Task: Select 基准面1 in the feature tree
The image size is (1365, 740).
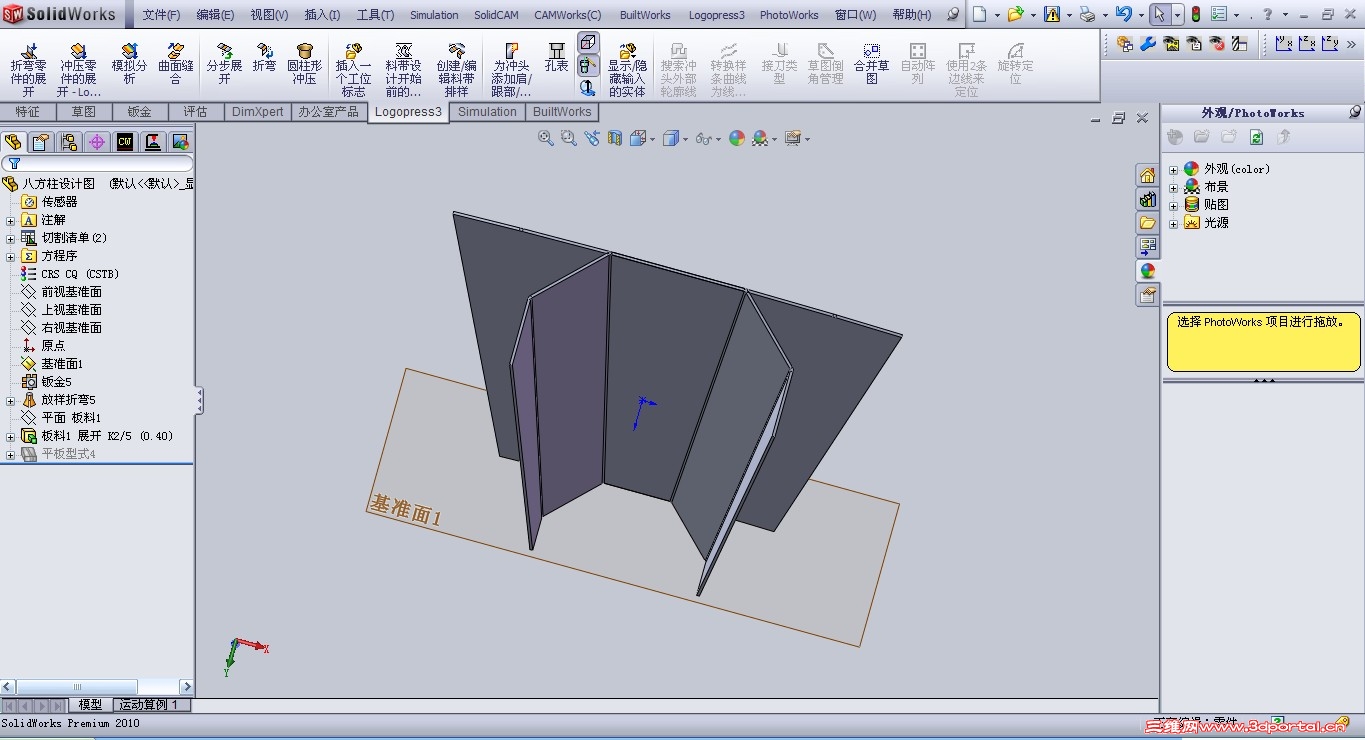Action: coord(62,364)
